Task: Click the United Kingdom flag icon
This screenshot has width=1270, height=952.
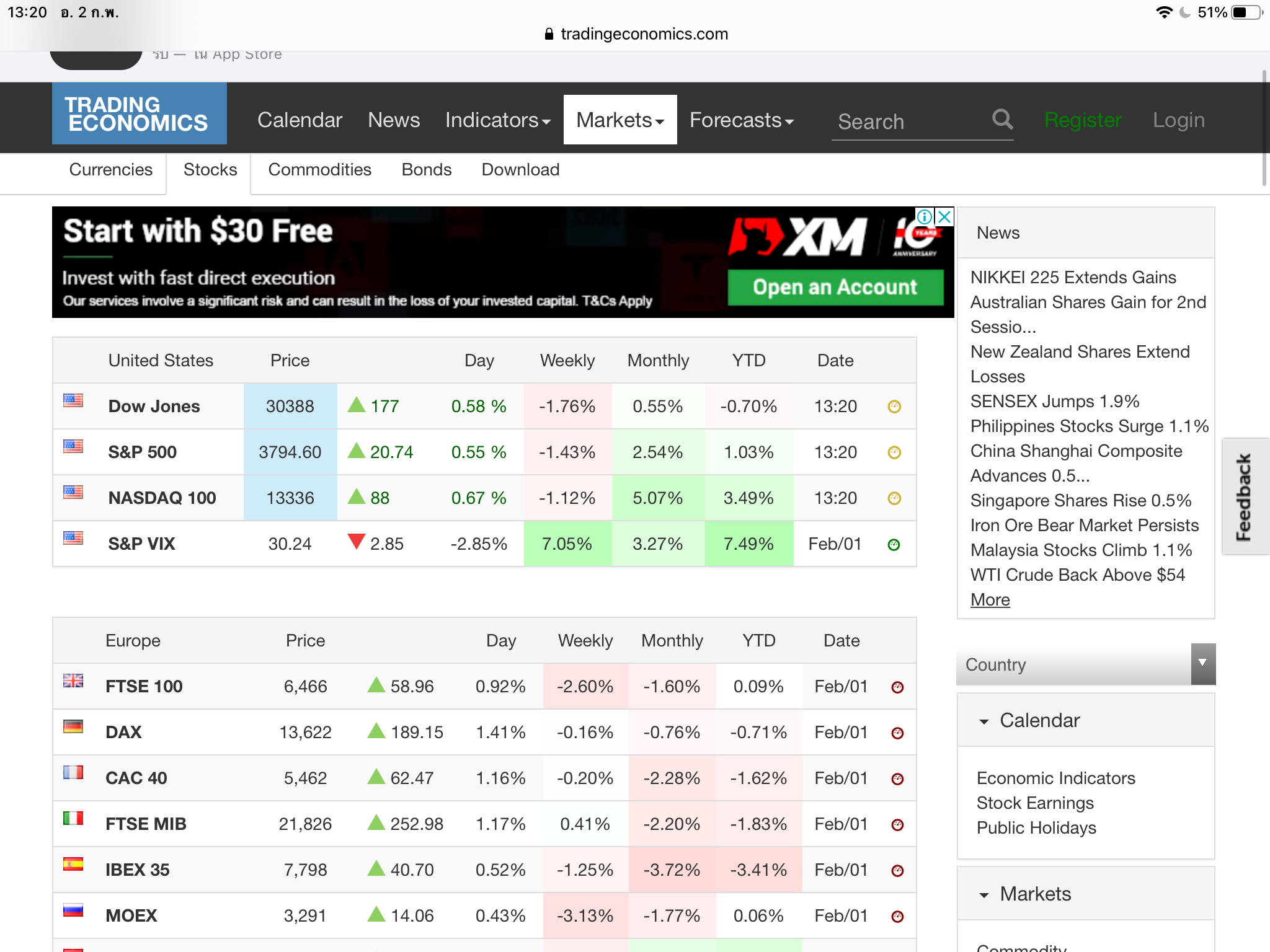Action: coord(73,681)
